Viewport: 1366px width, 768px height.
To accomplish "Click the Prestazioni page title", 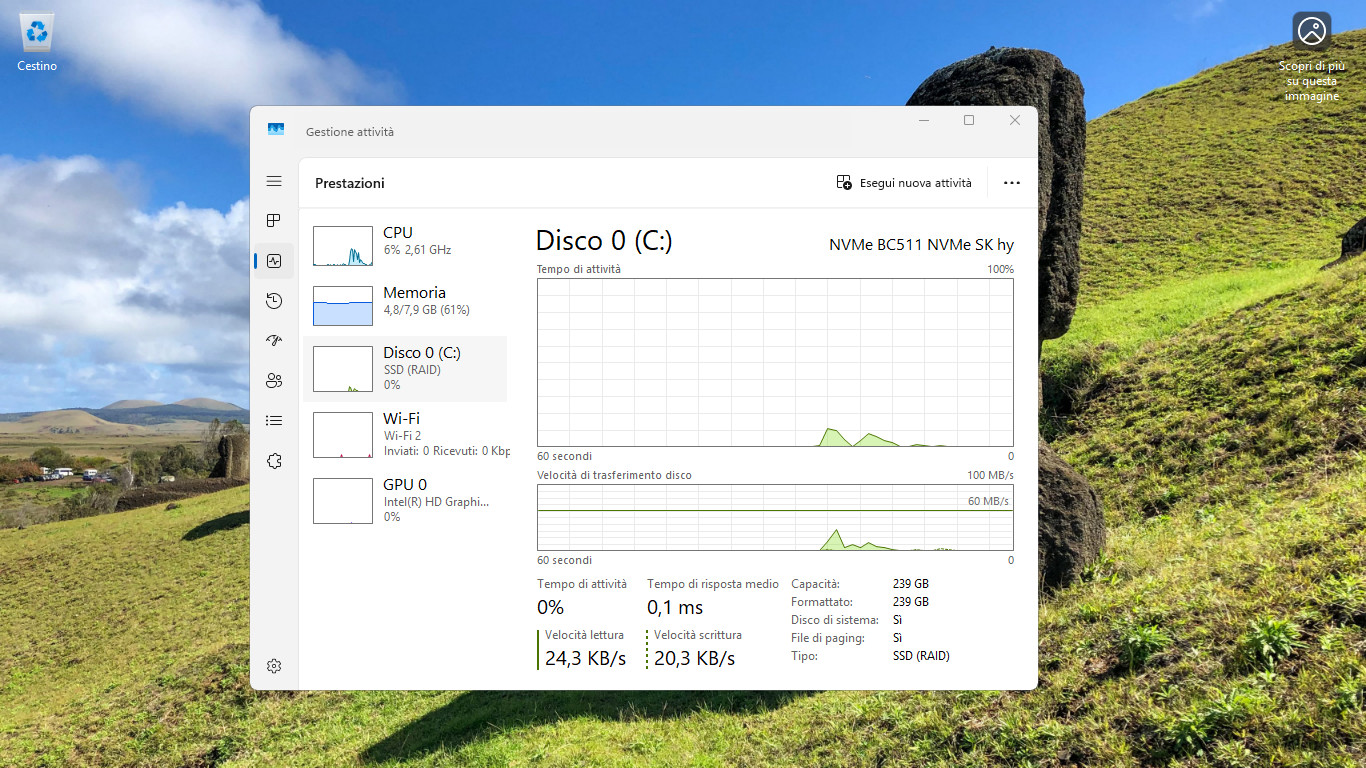I will (x=350, y=183).
